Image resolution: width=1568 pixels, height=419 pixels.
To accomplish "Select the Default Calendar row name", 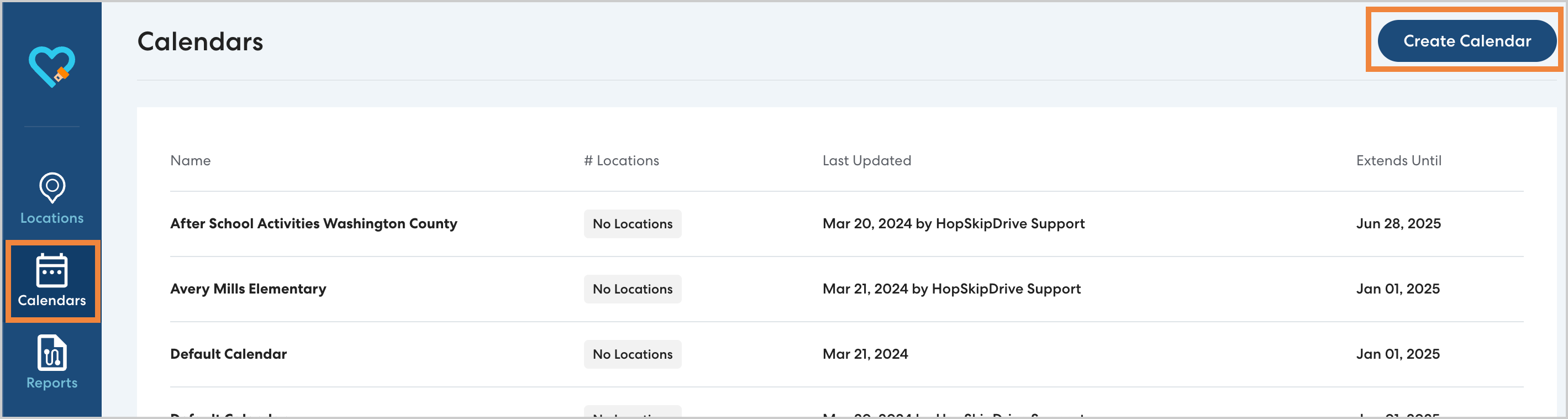I will (x=228, y=354).
